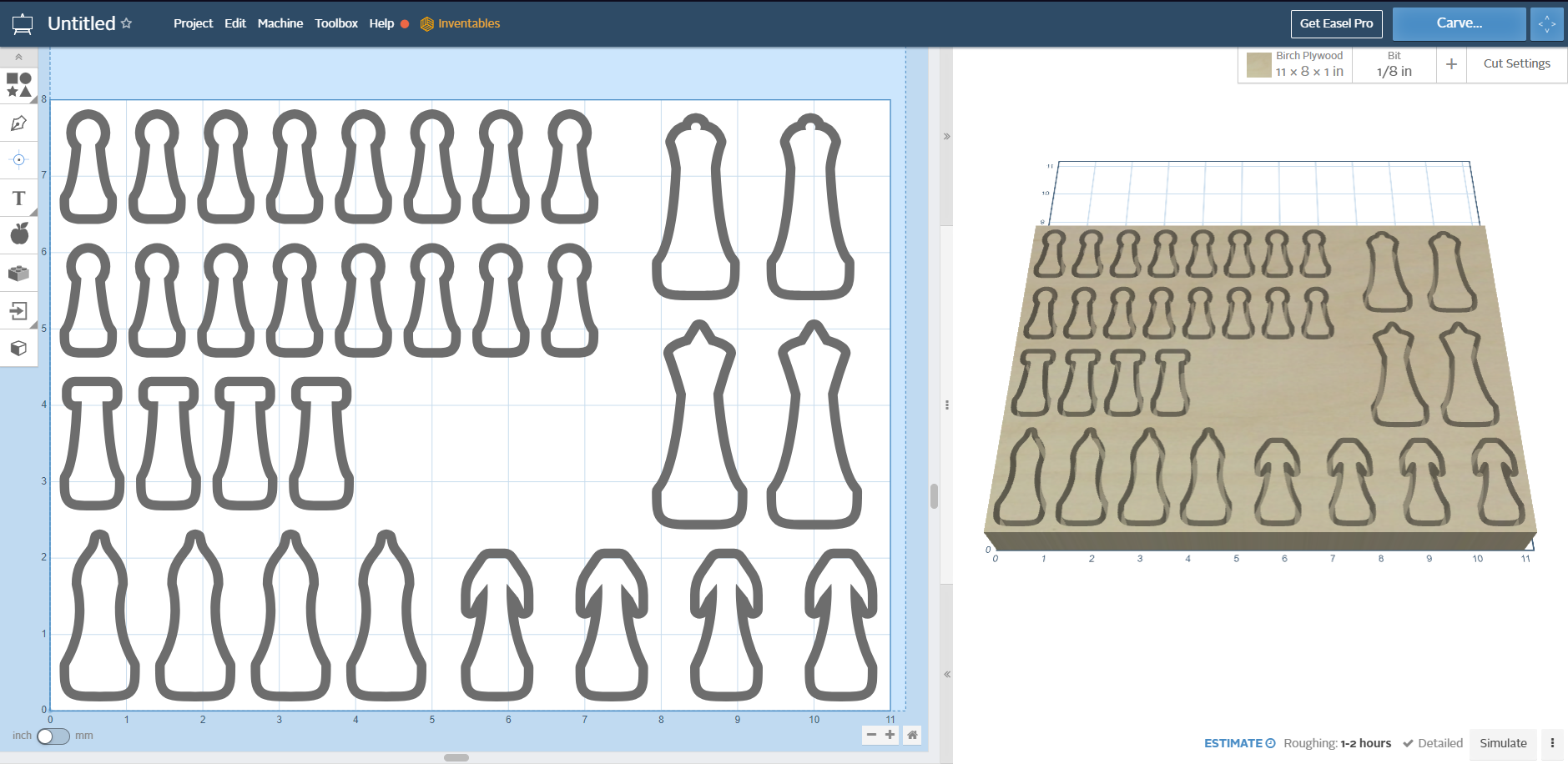Viewport: 1568px width, 764px height.
Task: Open the Apps building-block icon
Action: point(18,273)
